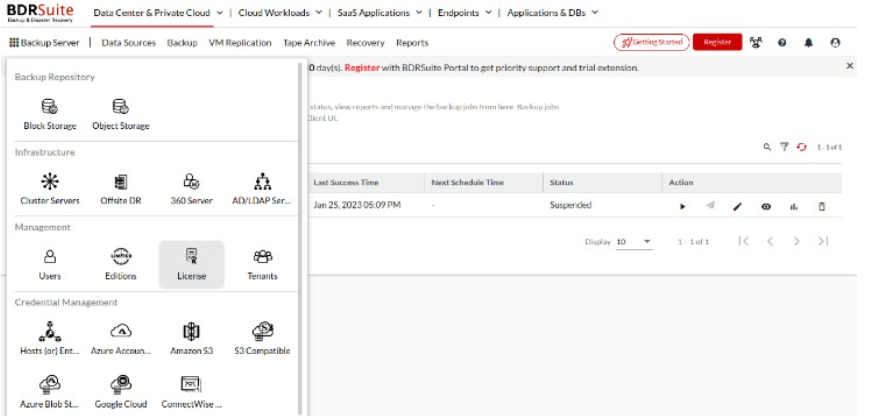Click the Suspended status cell
Viewport: 870px width, 416px height.
(570, 205)
